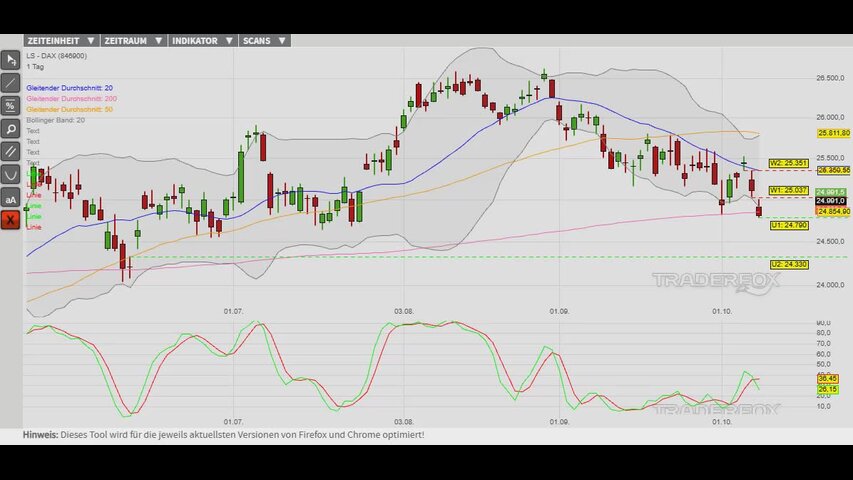Click the 80,0 stochastic axis label

click(x=824, y=333)
